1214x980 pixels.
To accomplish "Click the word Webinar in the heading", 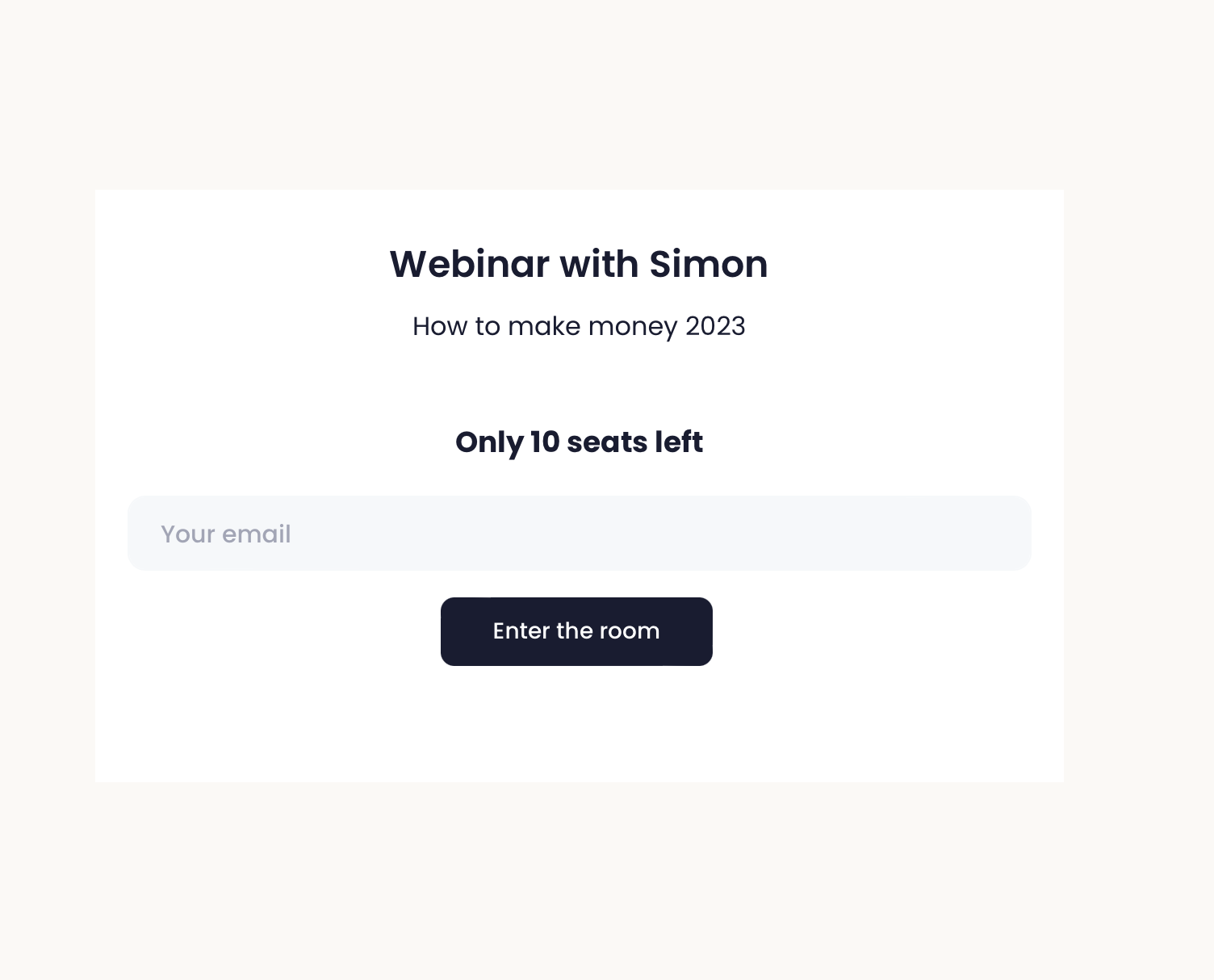I will tap(469, 264).
